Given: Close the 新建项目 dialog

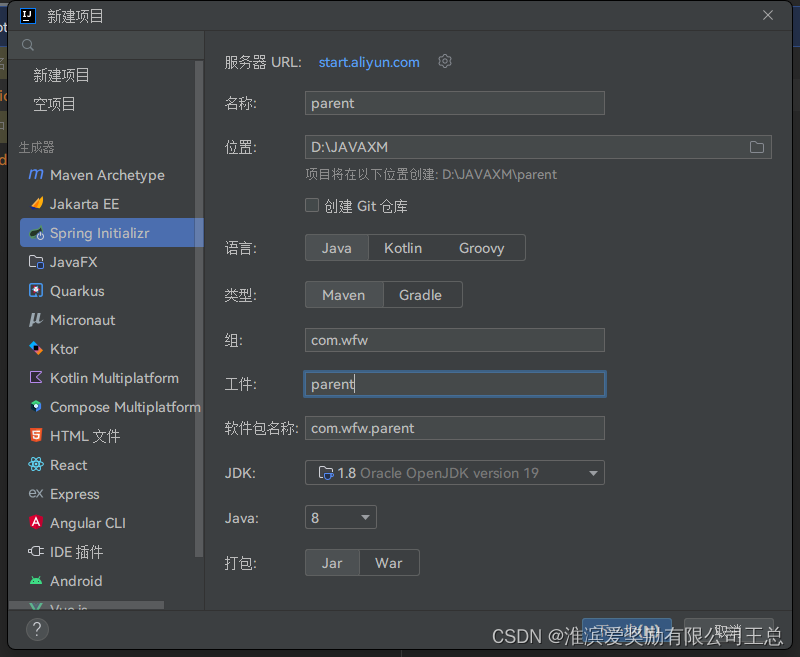Looking at the screenshot, I should pyautogui.click(x=768, y=15).
